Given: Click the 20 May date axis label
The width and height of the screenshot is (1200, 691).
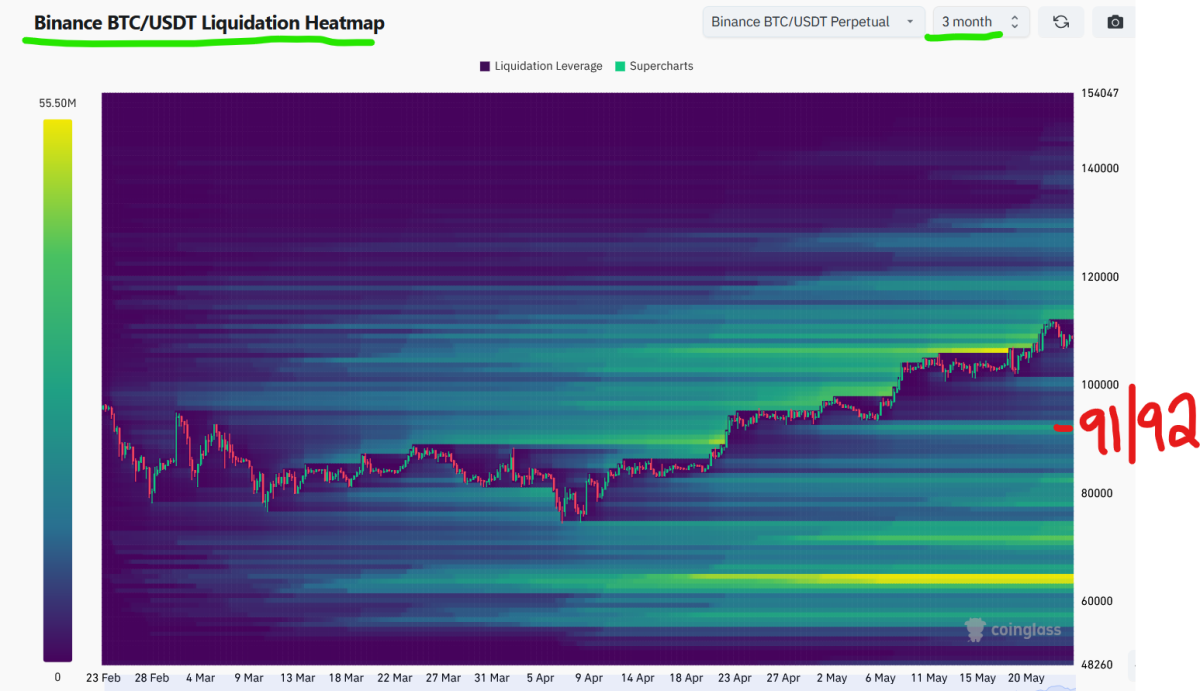Looking at the screenshot, I should coord(1026,677).
